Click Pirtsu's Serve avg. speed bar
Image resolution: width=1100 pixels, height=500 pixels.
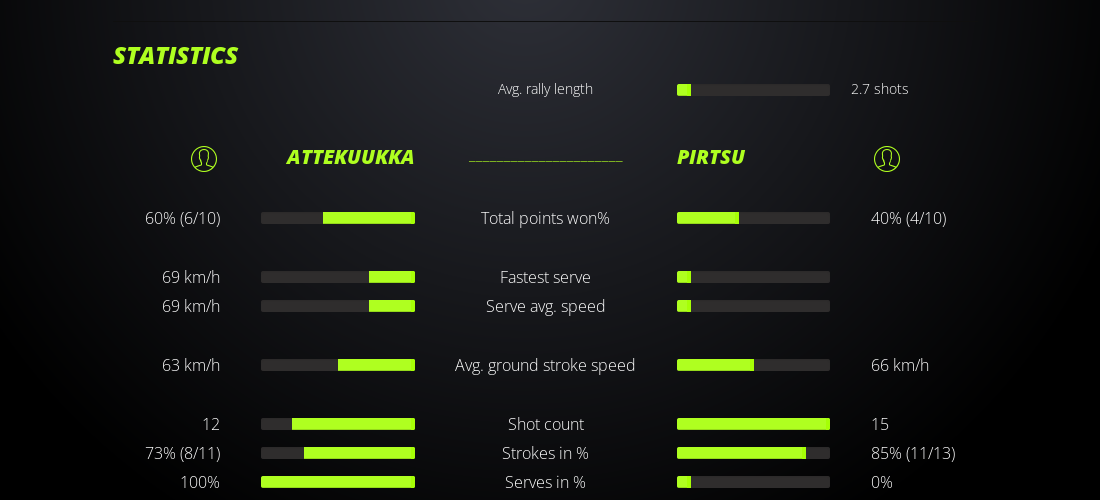click(753, 306)
